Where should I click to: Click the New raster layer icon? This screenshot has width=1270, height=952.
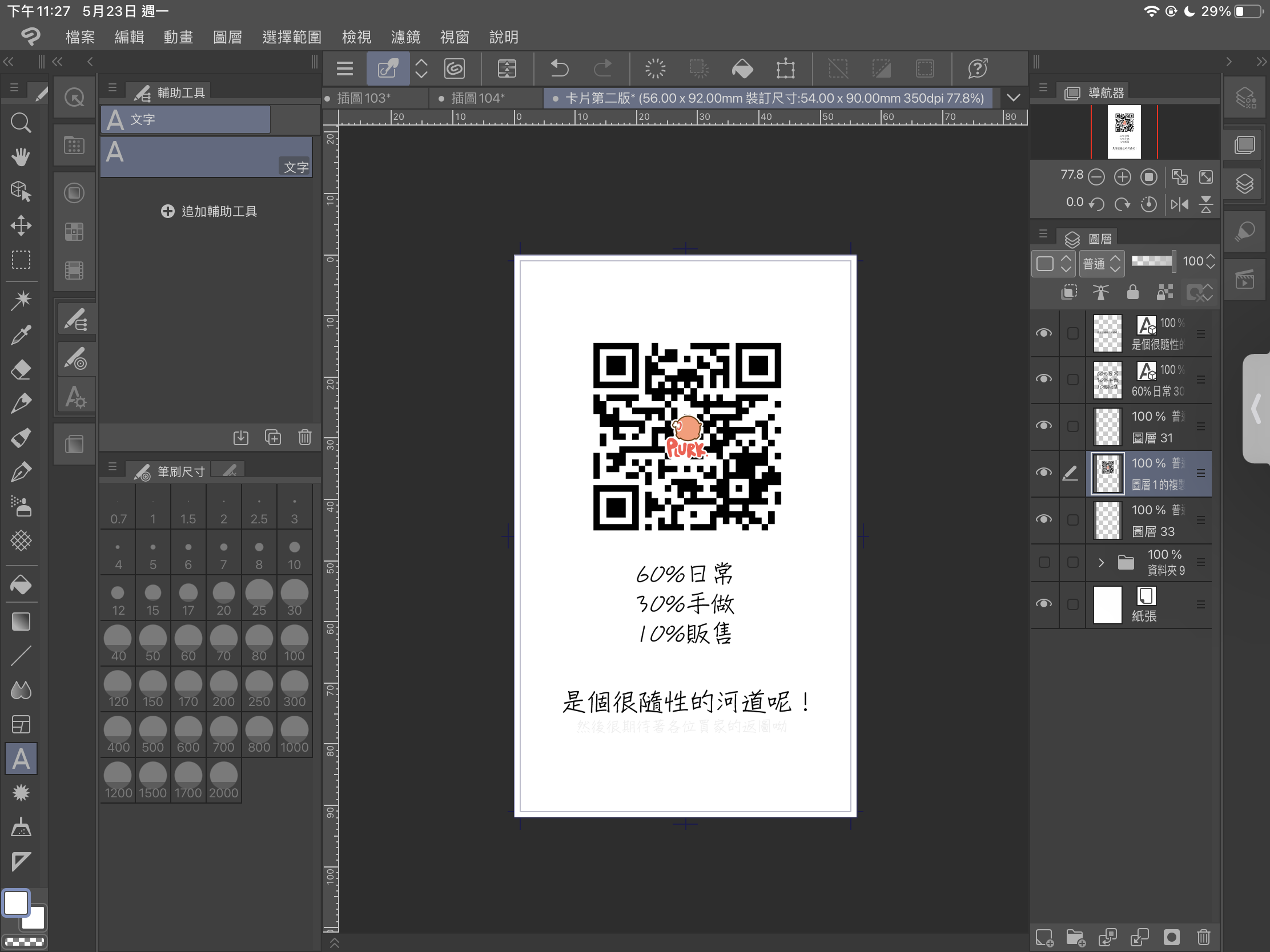click(1044, 938)
